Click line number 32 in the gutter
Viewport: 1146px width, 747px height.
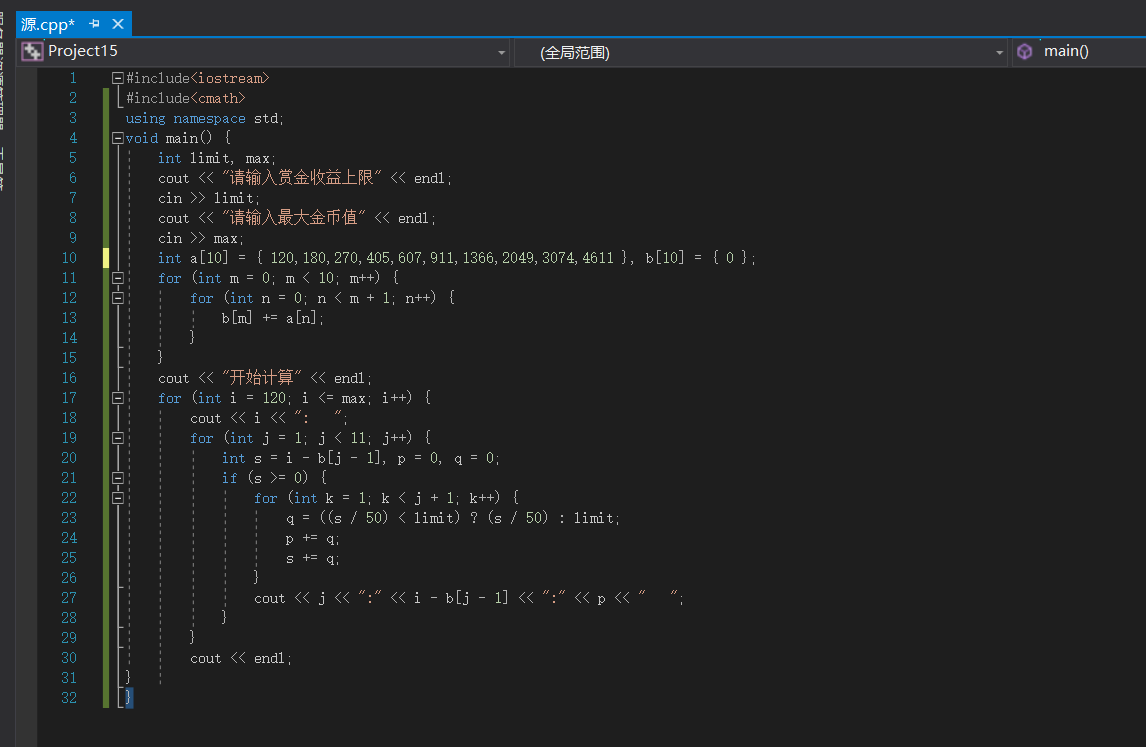point(69,698)
